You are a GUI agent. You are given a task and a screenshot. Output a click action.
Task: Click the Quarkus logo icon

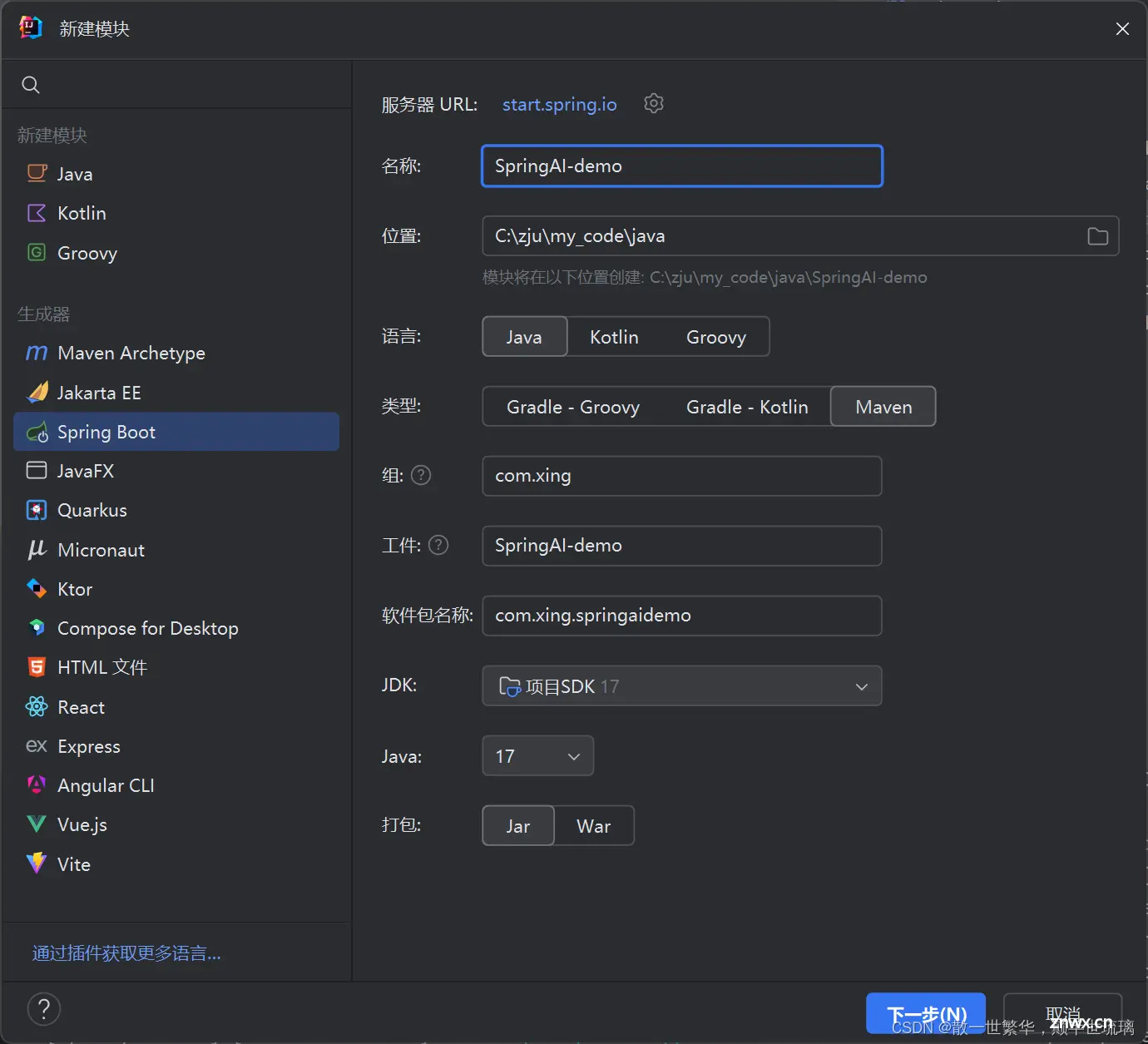click(x=37, y=510)
